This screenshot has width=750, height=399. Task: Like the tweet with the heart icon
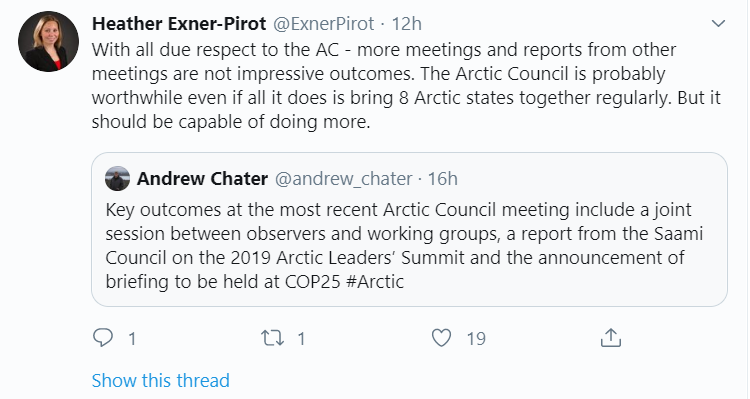441,338
